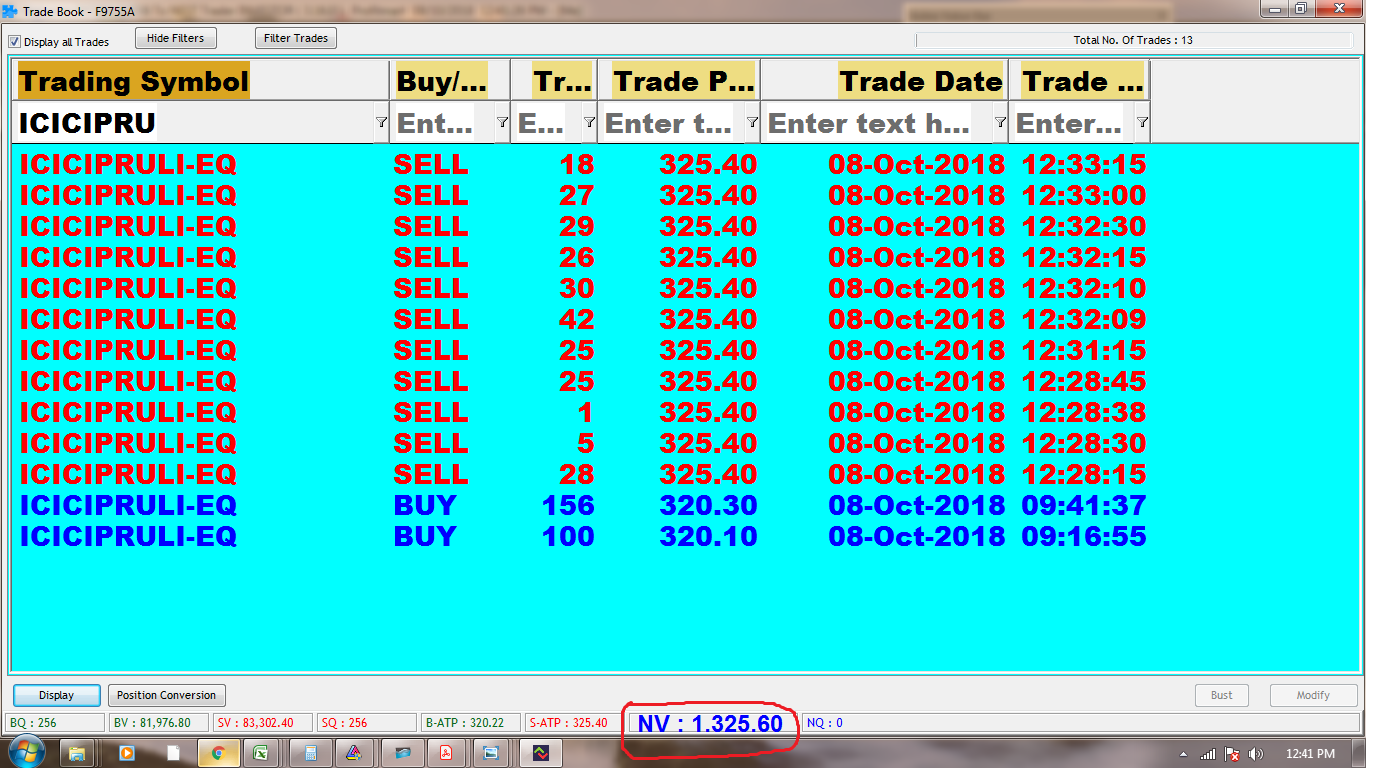Viewport: 1380px width, 768px height.
Task: Open the media player taskbar icon
Action: pos(127,753)
